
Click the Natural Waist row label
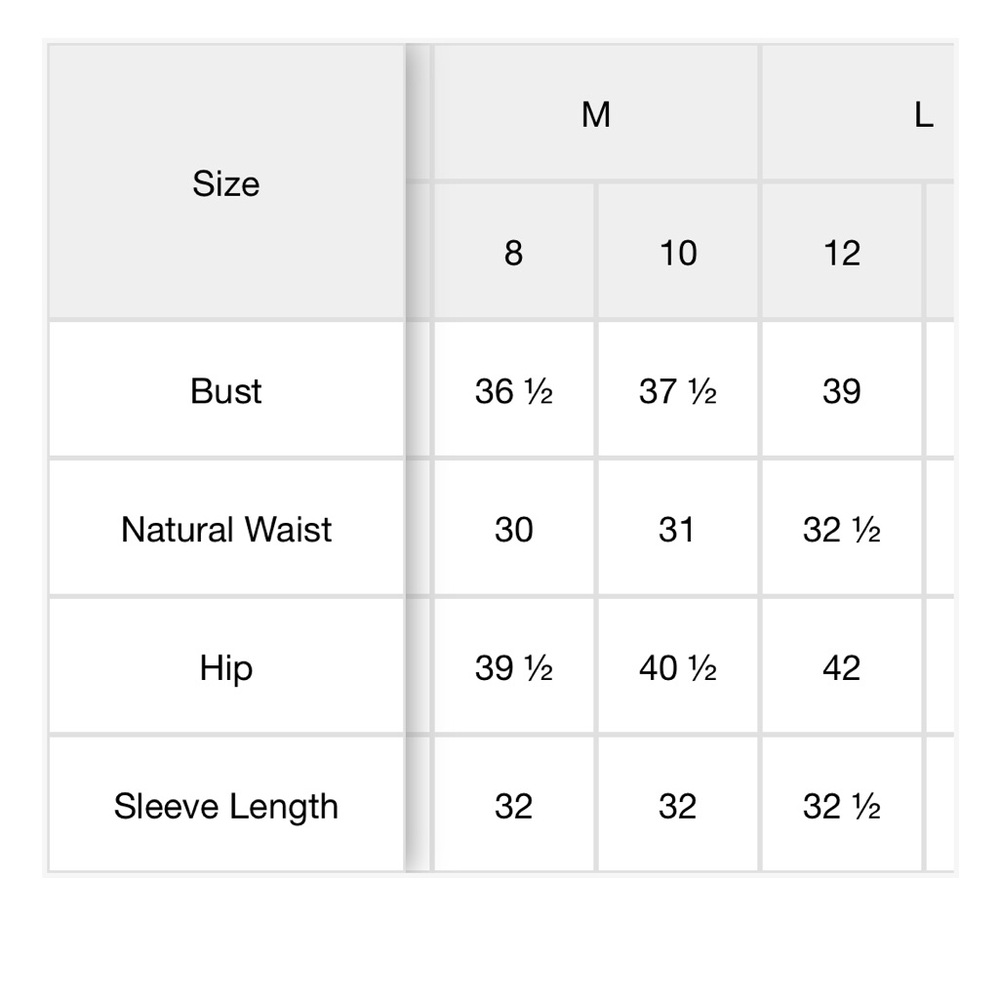[226, 528]
